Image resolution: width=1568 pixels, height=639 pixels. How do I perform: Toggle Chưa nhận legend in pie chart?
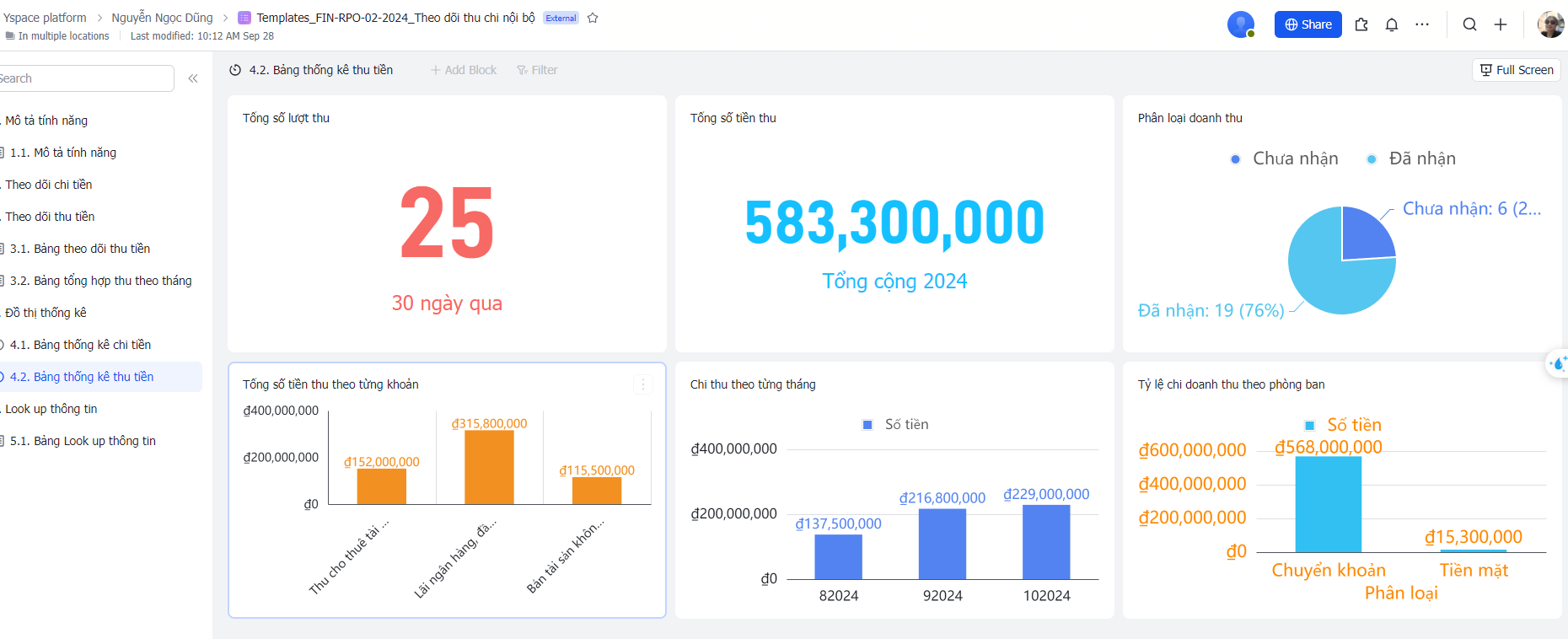[x=1285, y=158]
